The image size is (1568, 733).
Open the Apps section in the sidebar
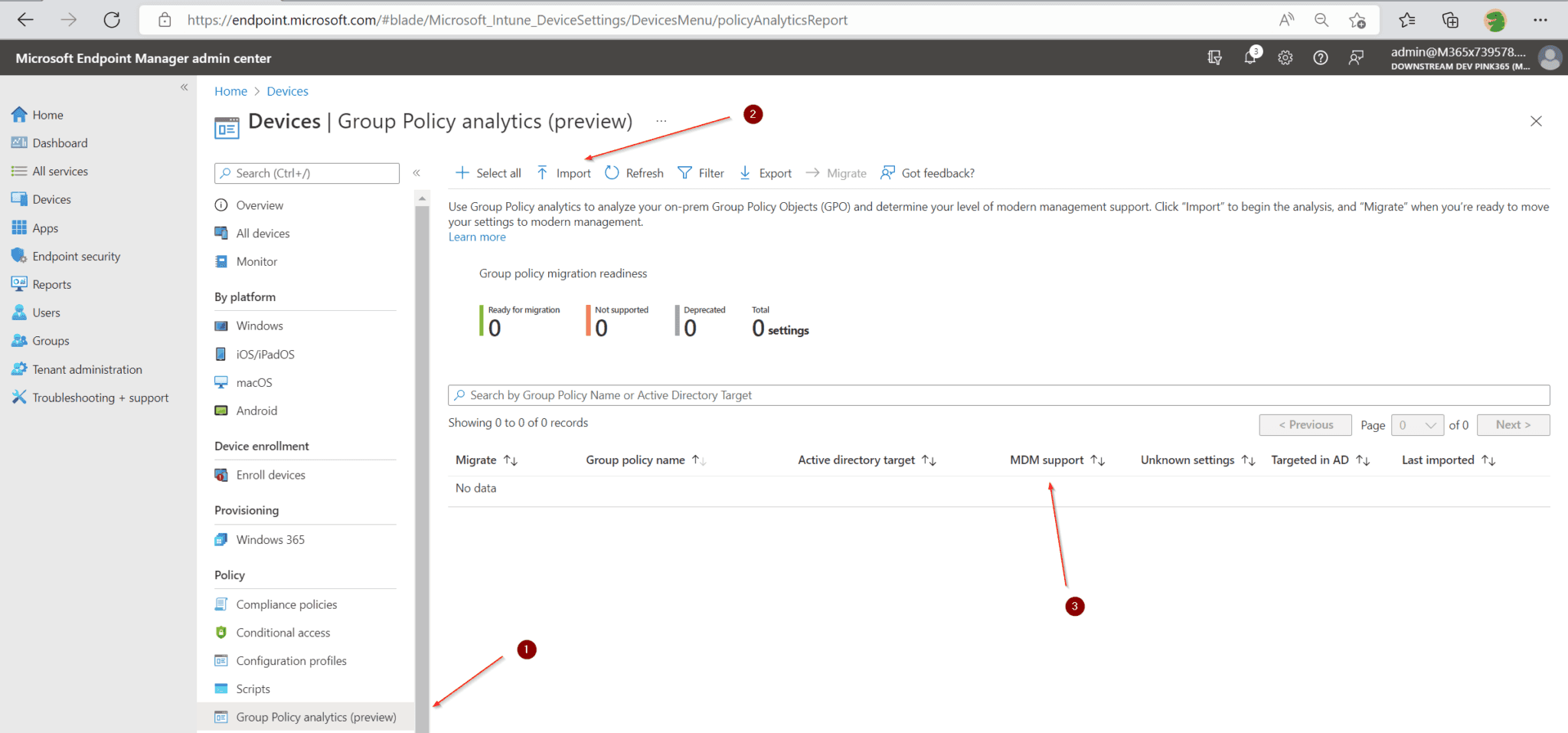(45, 227)
